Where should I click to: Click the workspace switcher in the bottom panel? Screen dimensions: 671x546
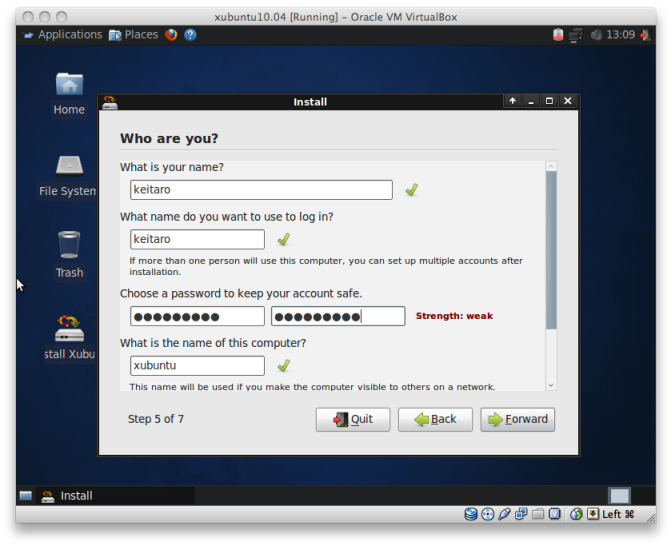(619, 496)
